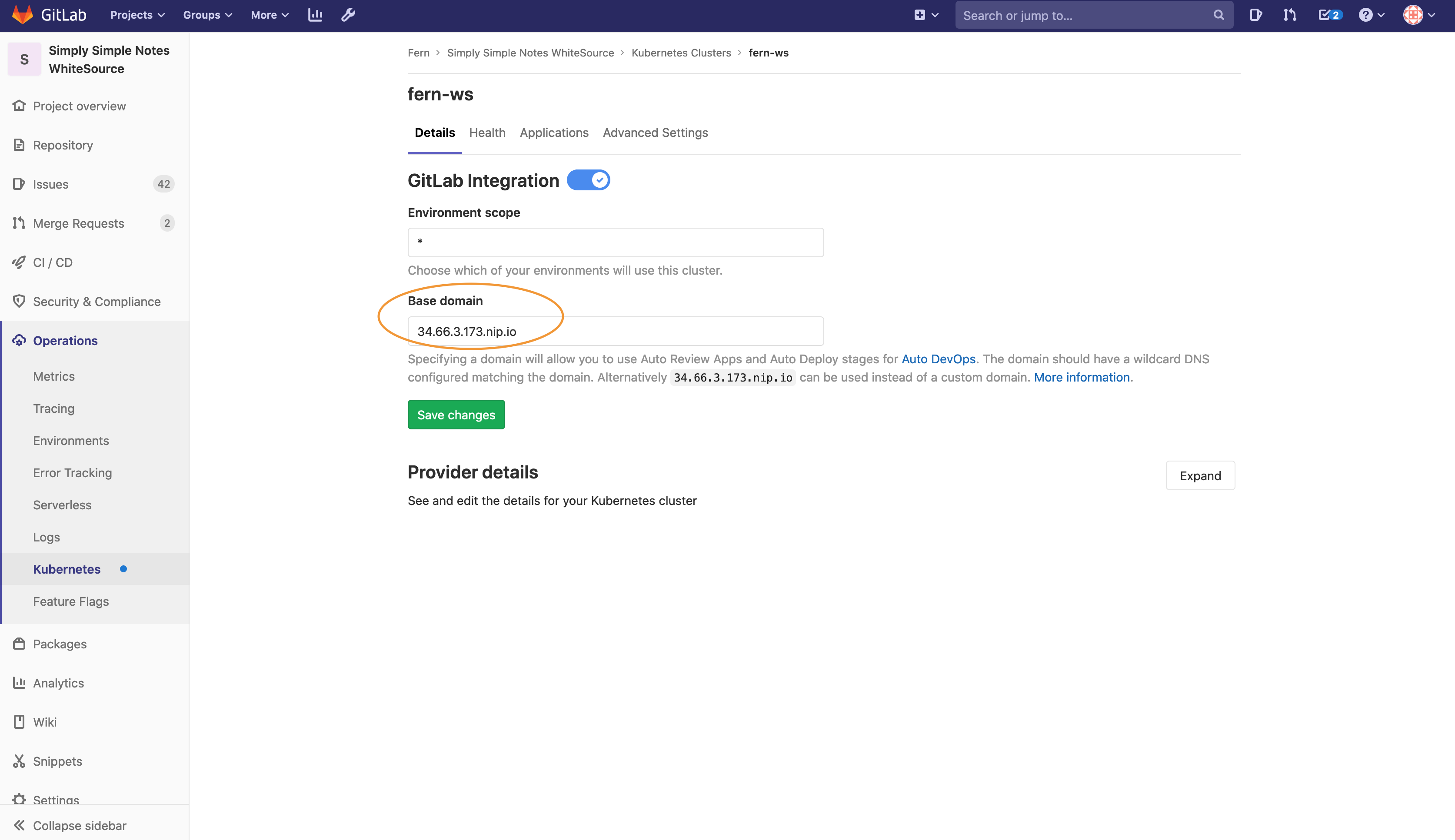
Task: Open issues icon in top bar
Action: [x=1255, y=15]
